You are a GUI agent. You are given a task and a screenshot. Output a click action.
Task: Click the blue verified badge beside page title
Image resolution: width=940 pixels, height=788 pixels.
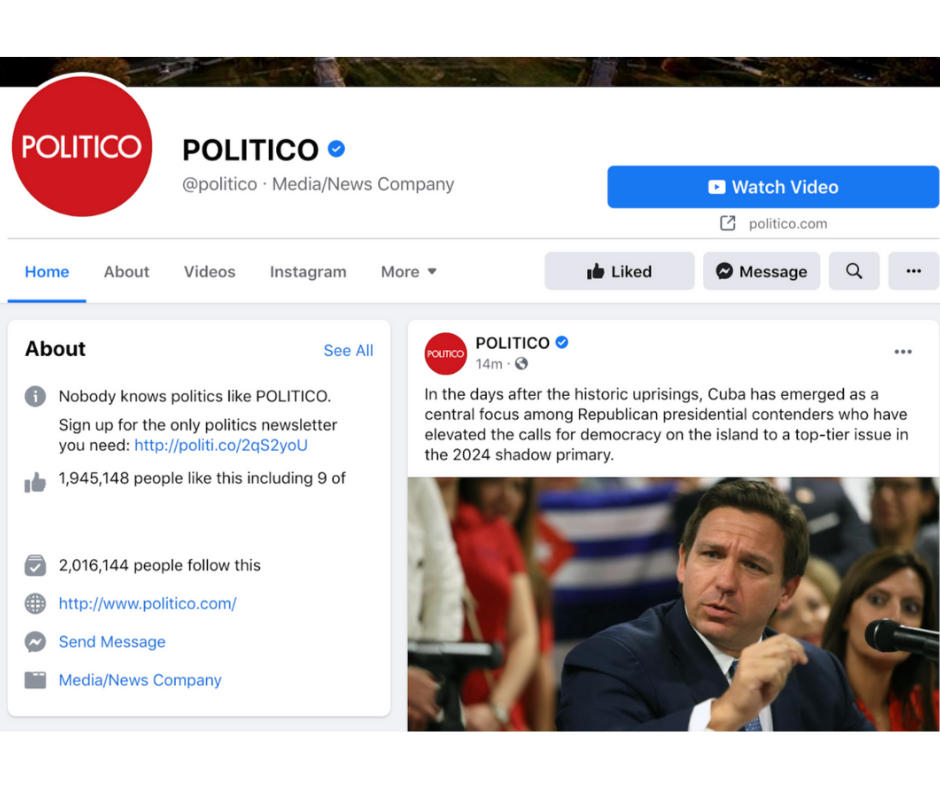(336, 149)
